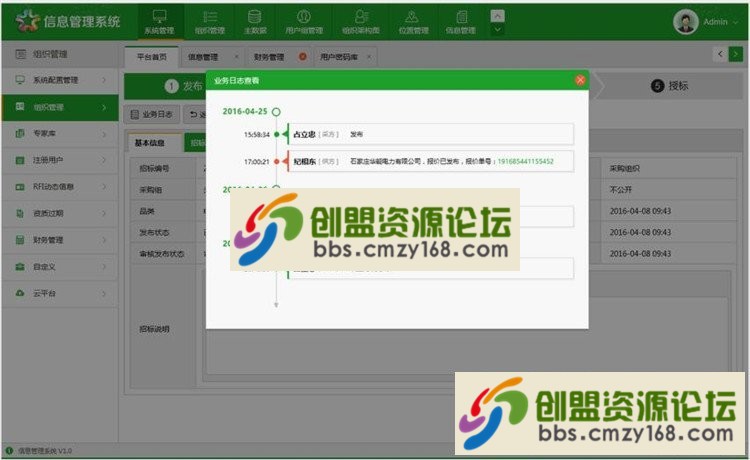Screen dimensions: 750x460
Task: Click the 采购组 table cell
Action: (163, 190)
